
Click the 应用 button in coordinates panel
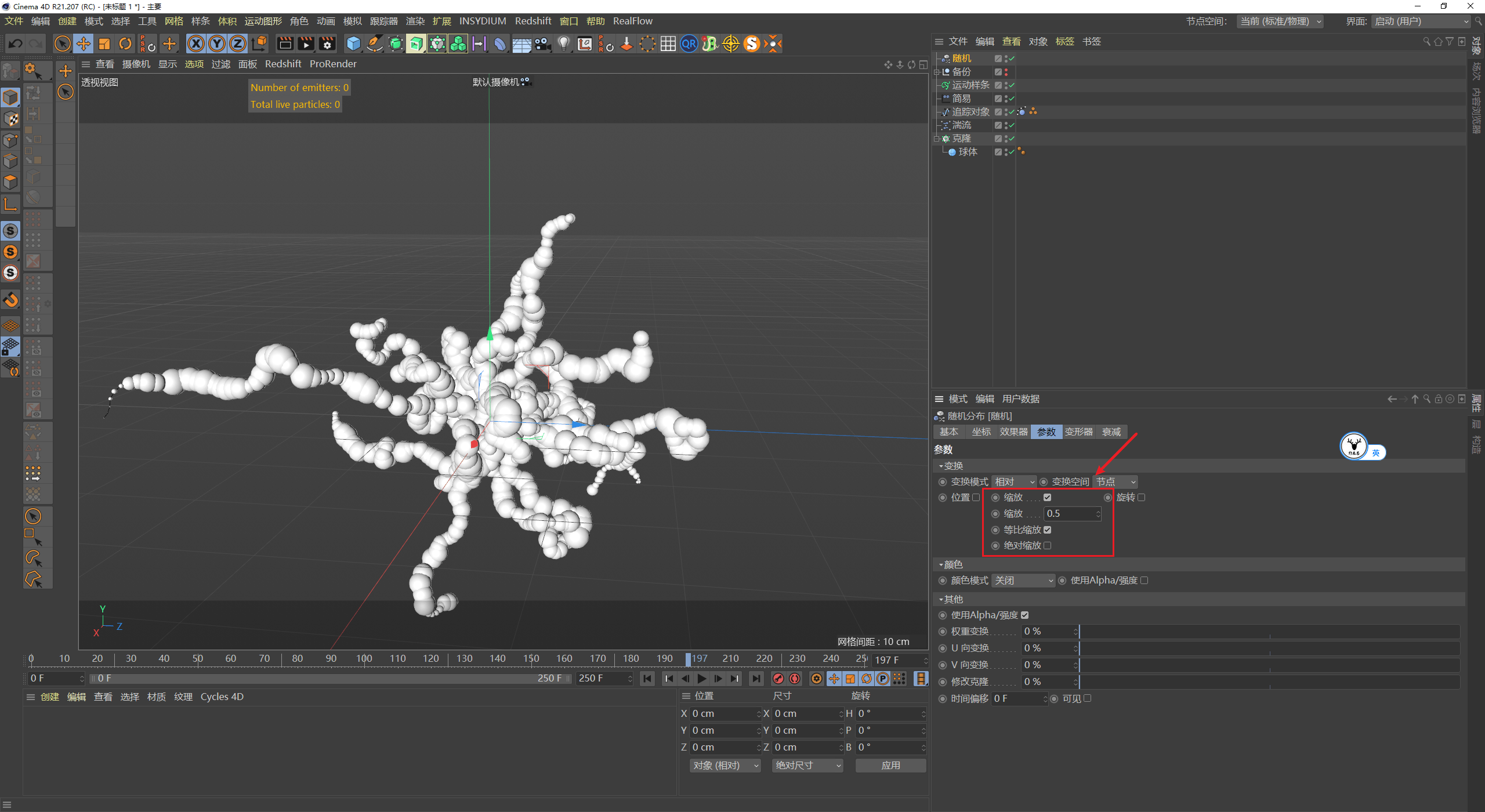coord(890,765)
